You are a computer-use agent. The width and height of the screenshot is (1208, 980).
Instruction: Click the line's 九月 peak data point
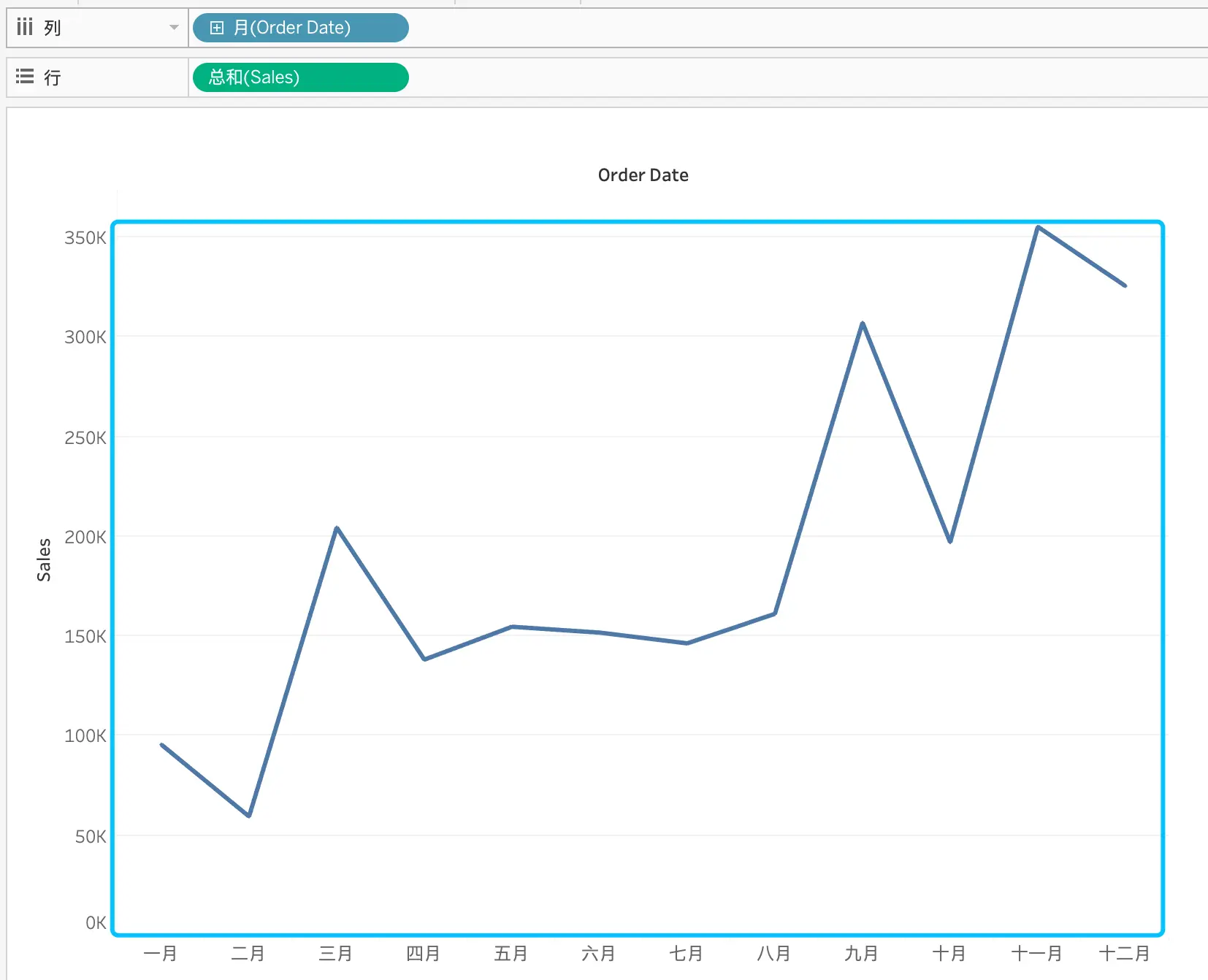(863, 323)
